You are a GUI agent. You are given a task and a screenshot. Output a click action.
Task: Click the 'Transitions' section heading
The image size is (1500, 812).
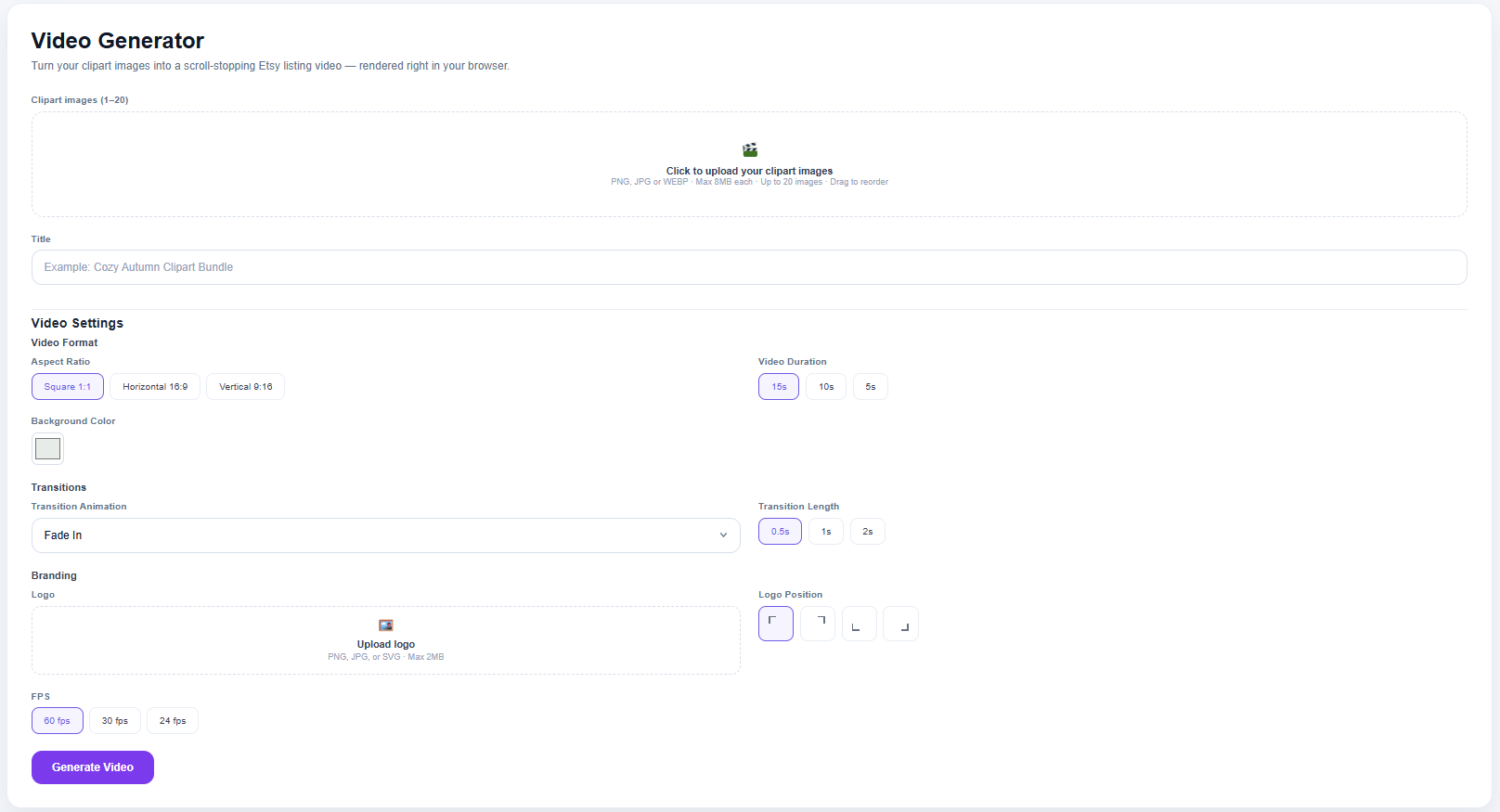[58, 487]
